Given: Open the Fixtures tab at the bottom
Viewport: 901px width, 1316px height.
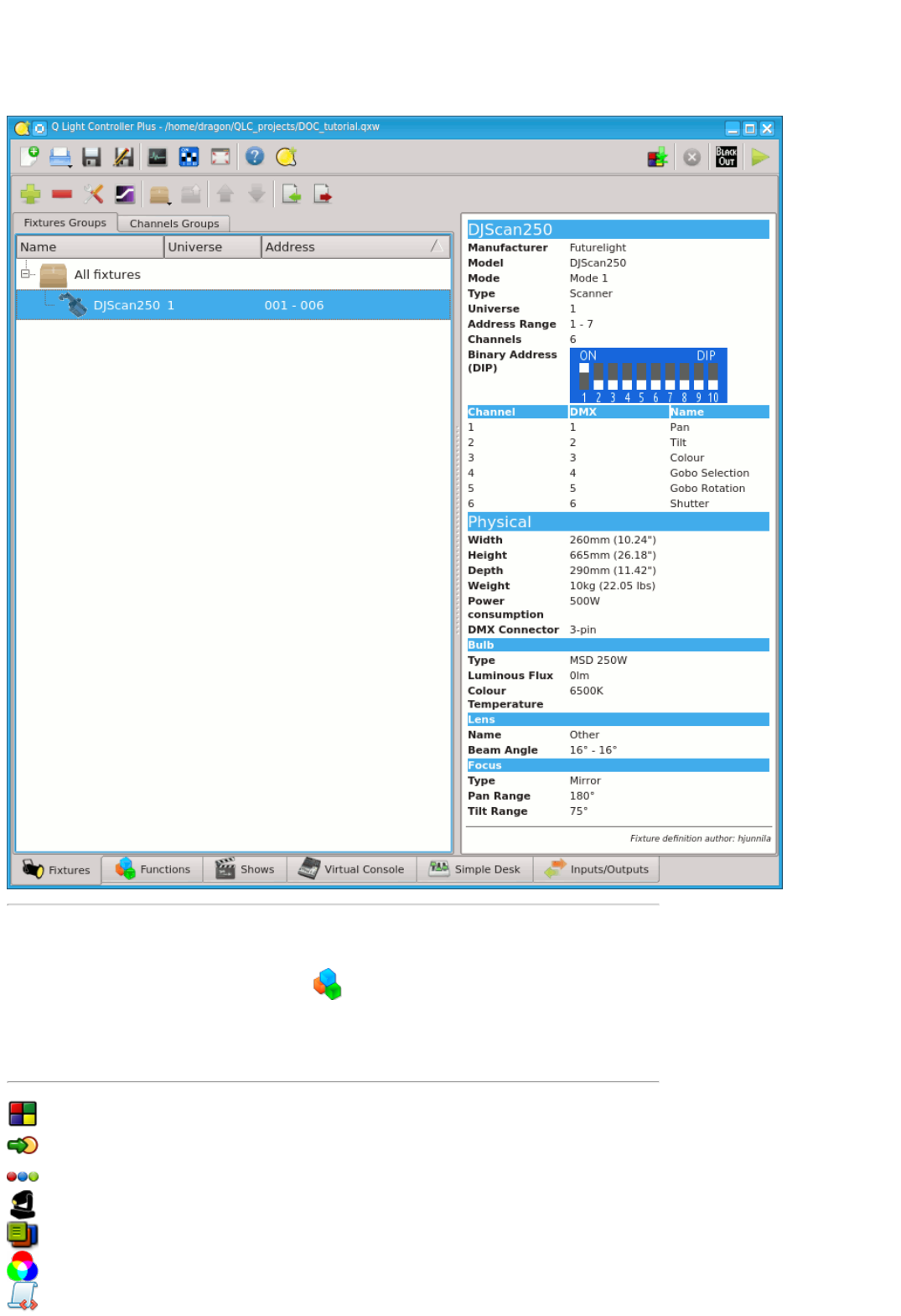Looking at the screenshot, I should pyautogui.click(x=56, y=870).
